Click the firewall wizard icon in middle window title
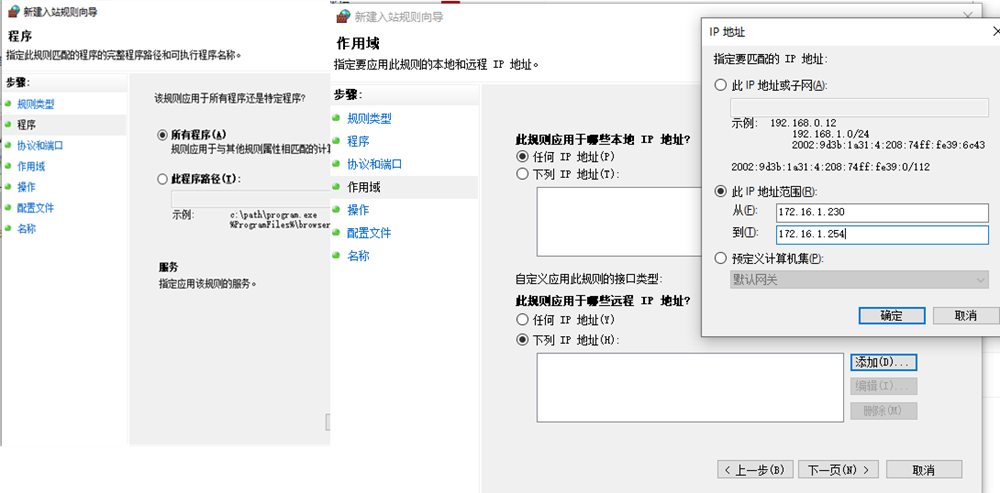 342,17
